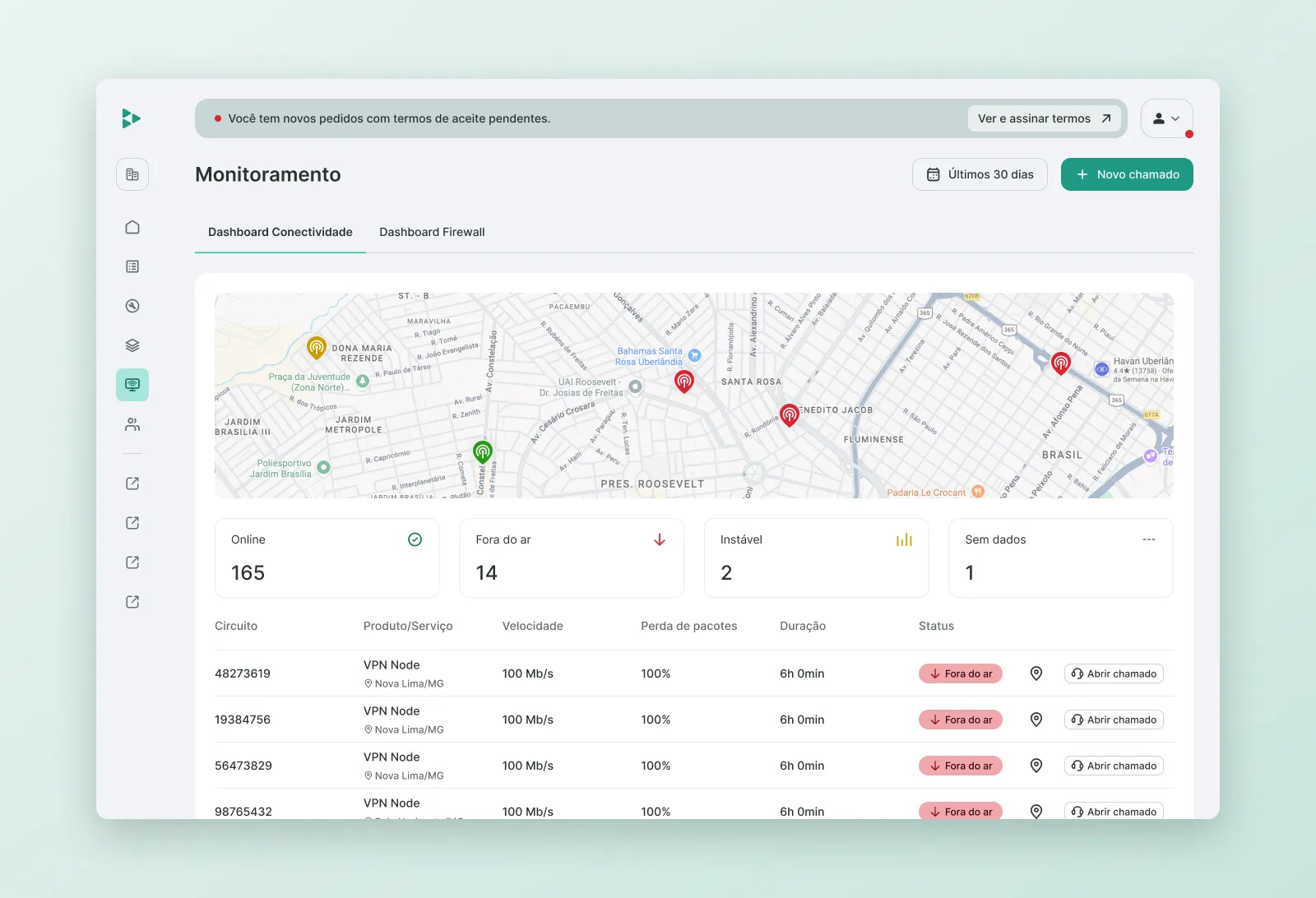1316x898 pixels.
Task: Click location pin for circuit 98765432
Action: (x=1036, y=812)
